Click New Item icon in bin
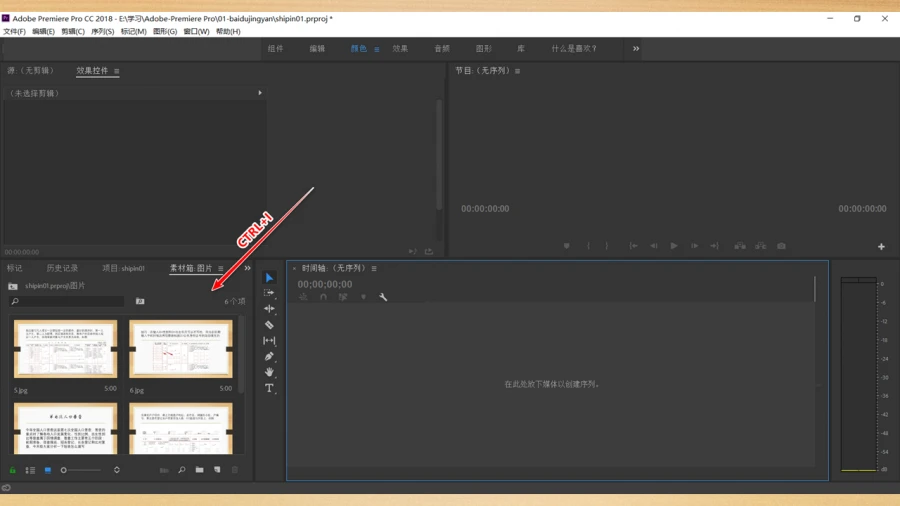900x506 pixels. [x=217, y=470]
